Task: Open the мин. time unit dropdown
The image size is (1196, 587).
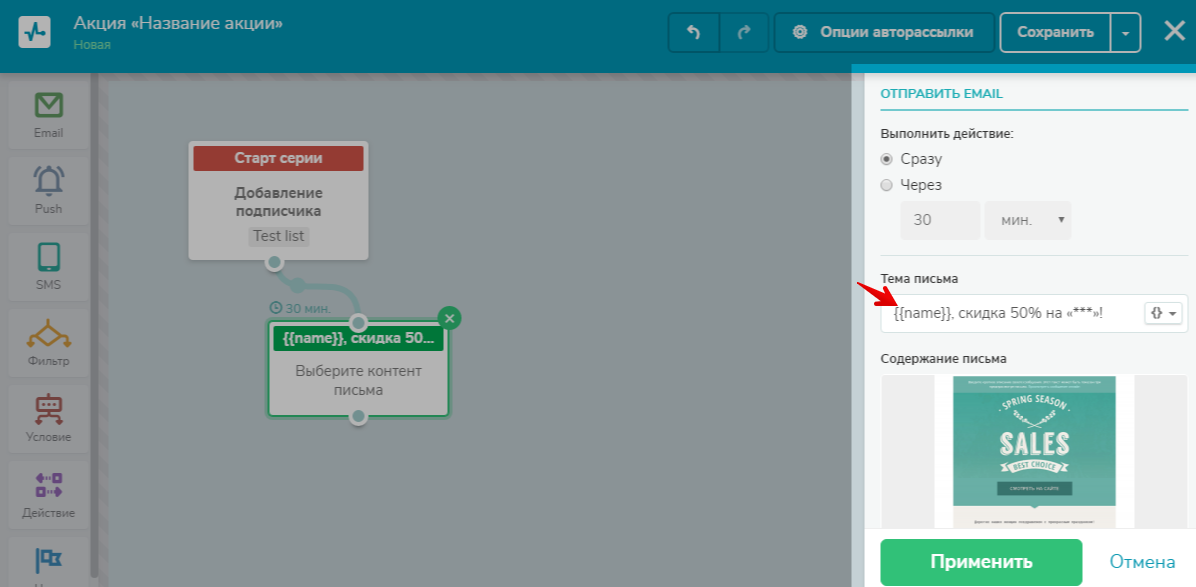Action: [1028, 220]
